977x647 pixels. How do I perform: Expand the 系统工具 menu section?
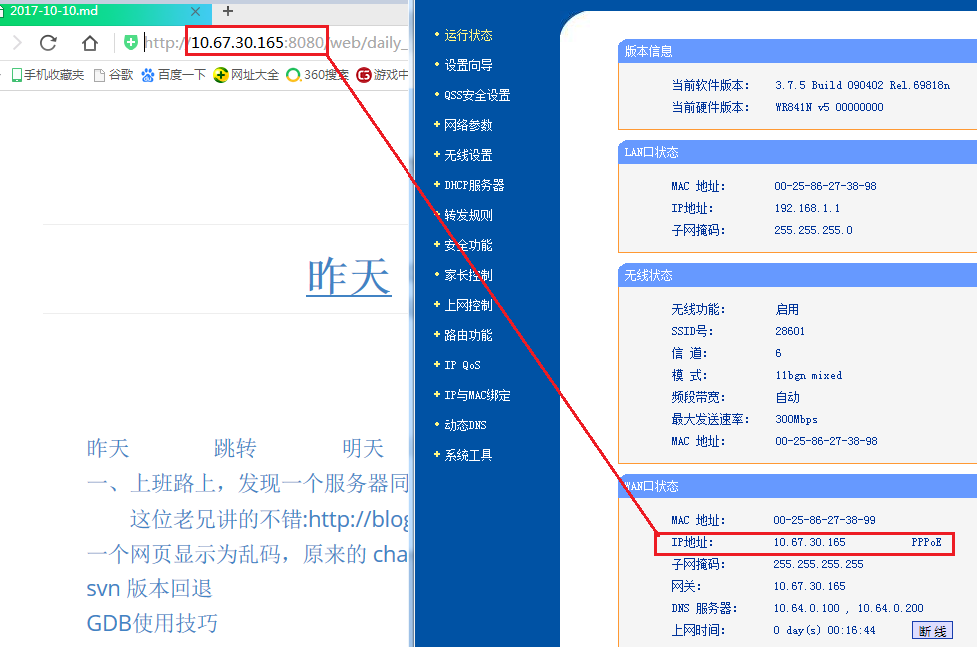(x=468, y=455)
